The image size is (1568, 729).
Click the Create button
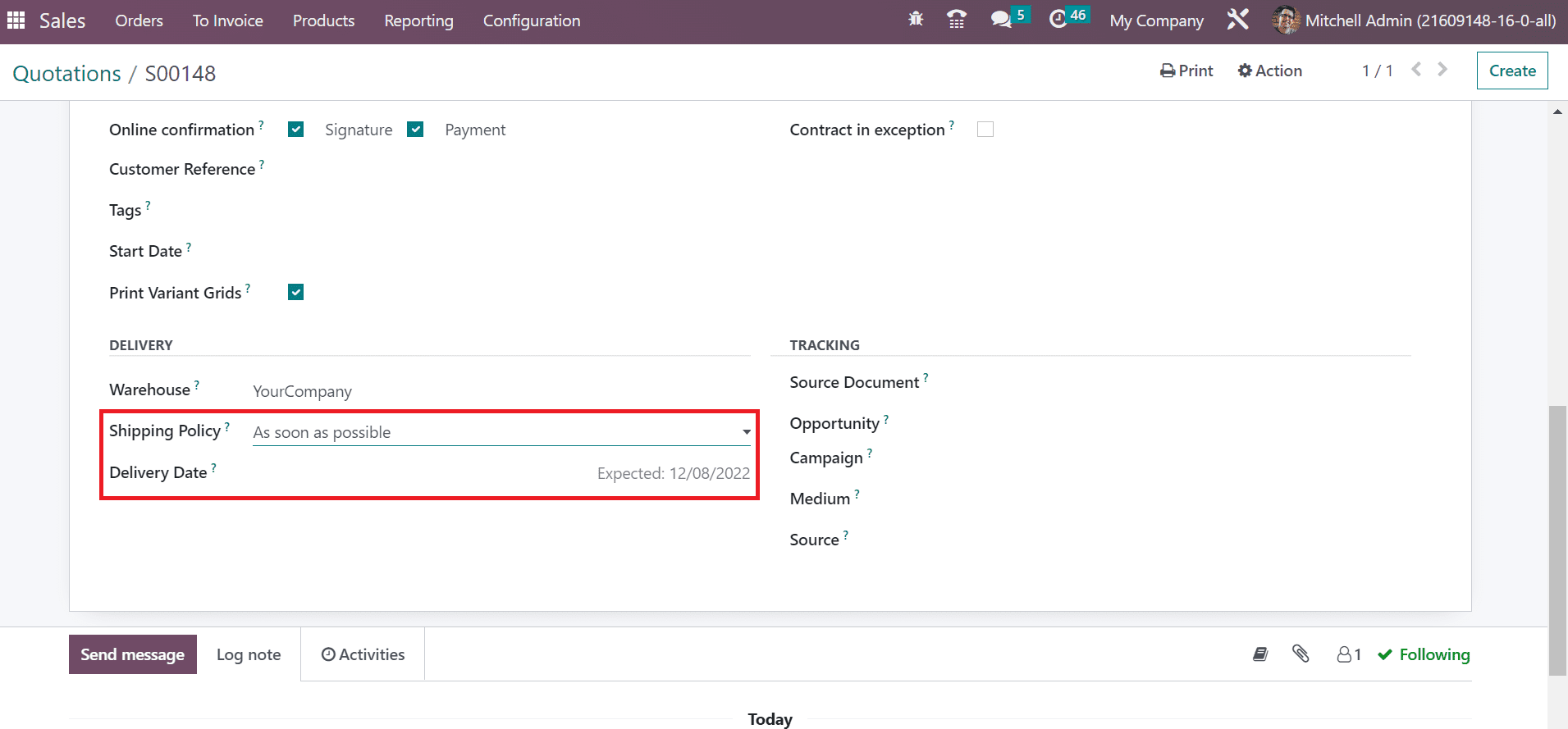[1512, 71]
